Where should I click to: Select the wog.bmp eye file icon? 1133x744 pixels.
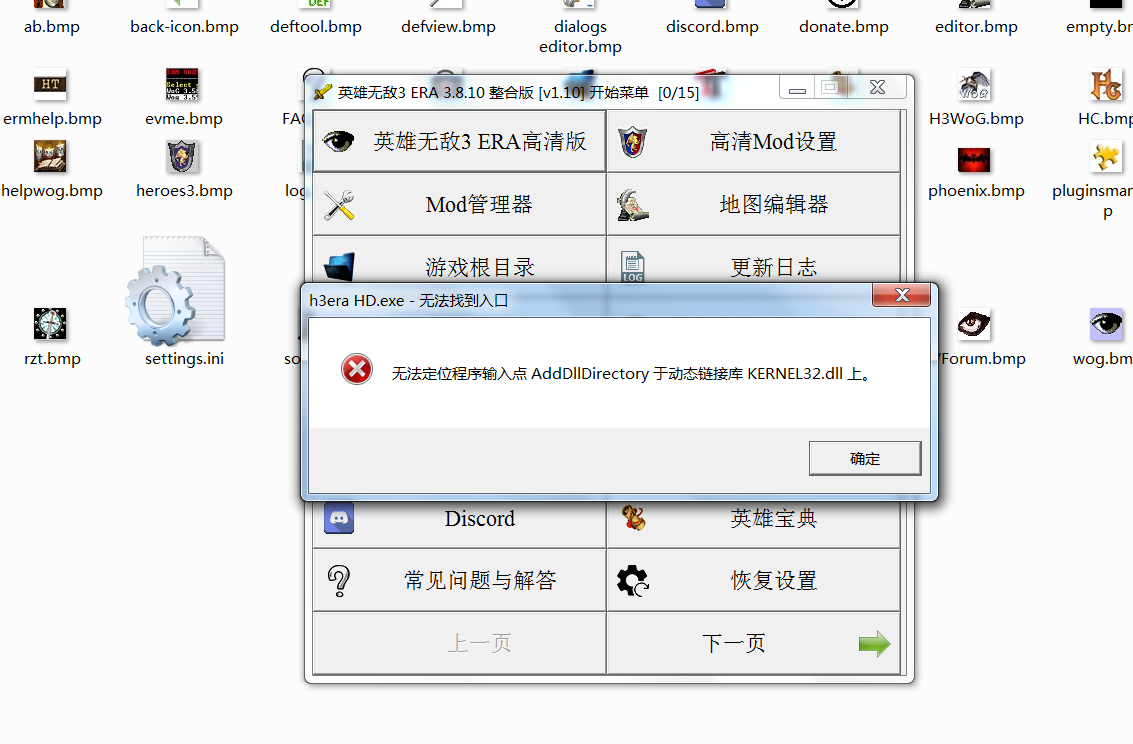click(x=1106, y=324)
